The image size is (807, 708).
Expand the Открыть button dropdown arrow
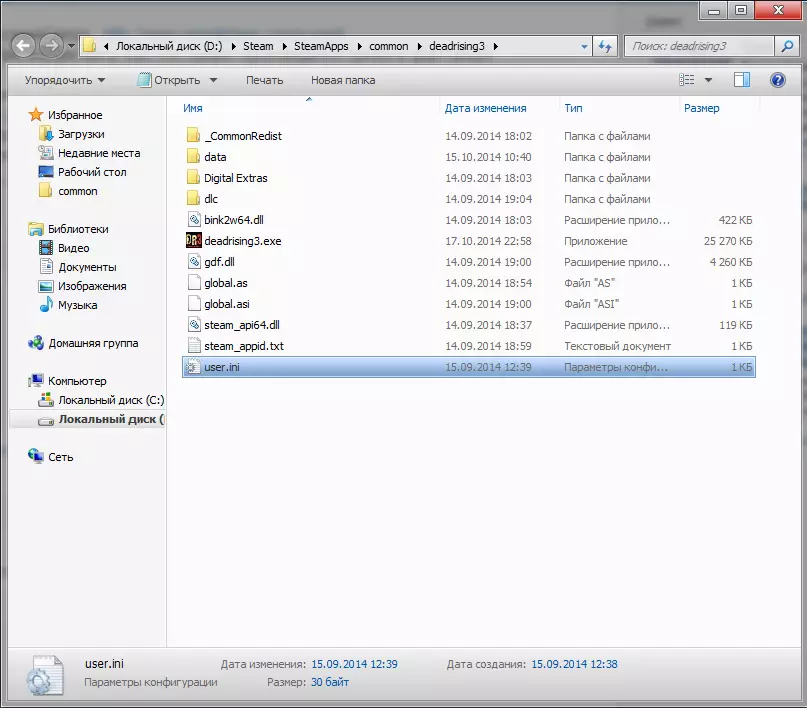pos(214,80)
